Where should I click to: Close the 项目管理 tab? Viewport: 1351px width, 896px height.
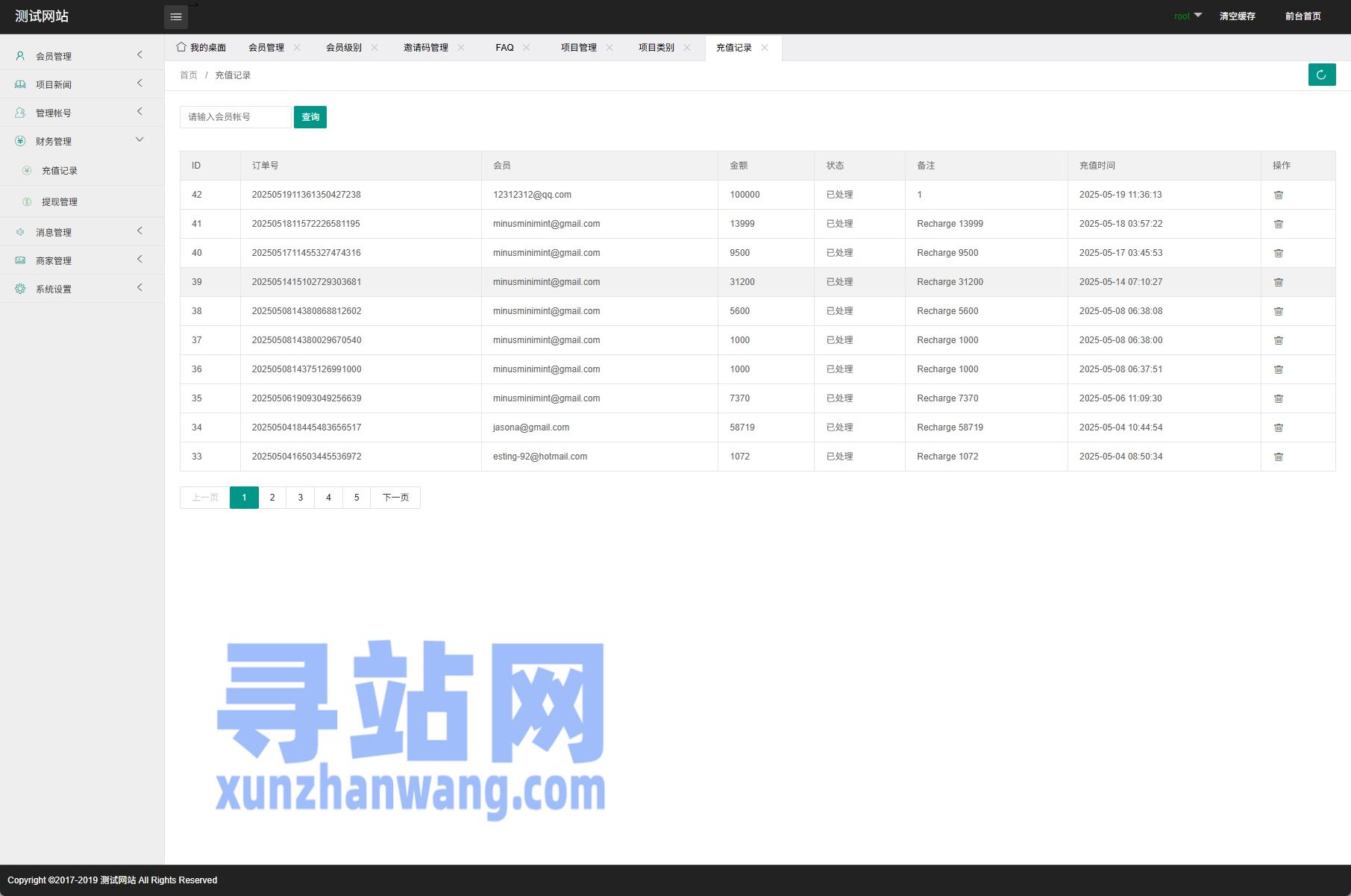click(x=609, y=48)
